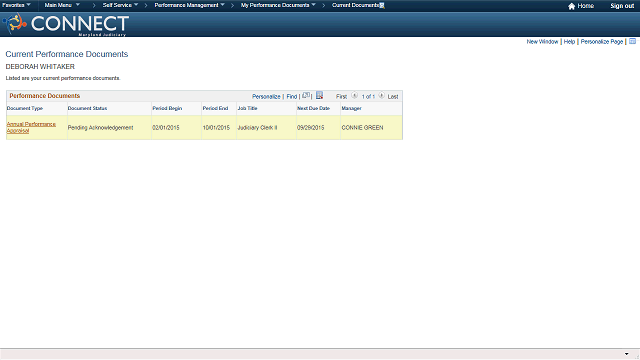This screenshot has height=360, width=640.
Task: Click the Help link
Action: point(569,42)
